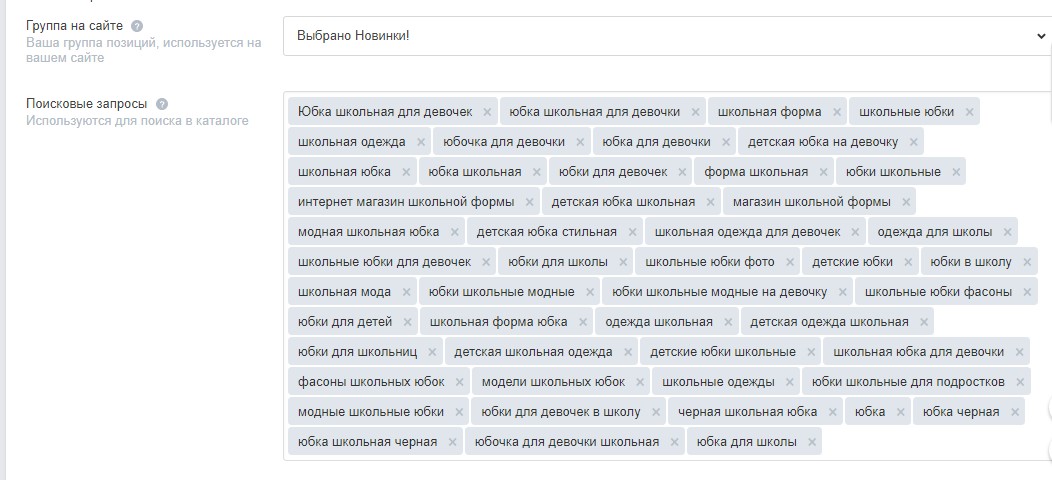The height and width of the screenshot is (480, 1052).
Task: Remove tag 'школьные юбки фасоны'
Action: pyautogui.click(x=1027, y=292)
